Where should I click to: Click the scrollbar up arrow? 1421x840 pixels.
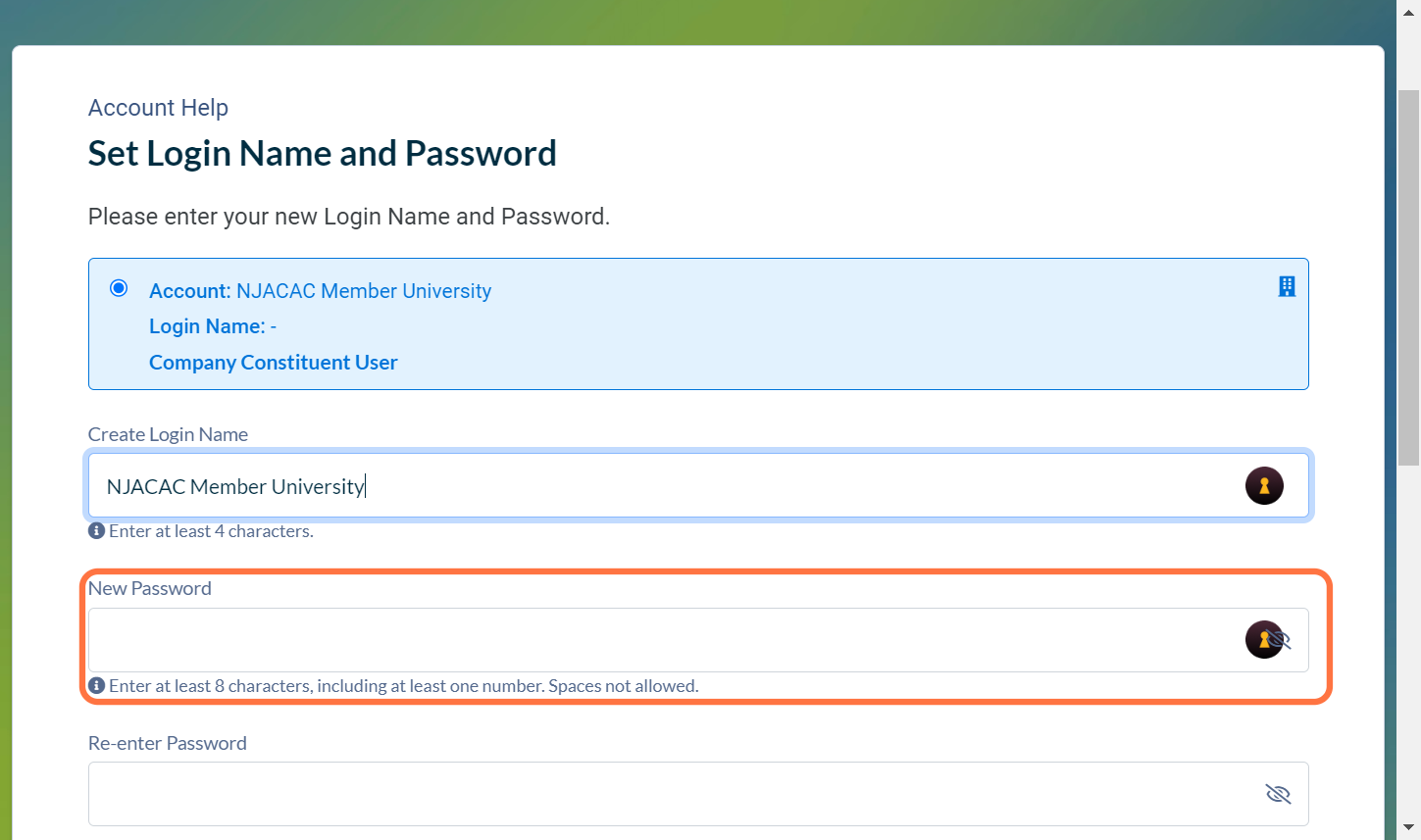tap(1408, 12)
